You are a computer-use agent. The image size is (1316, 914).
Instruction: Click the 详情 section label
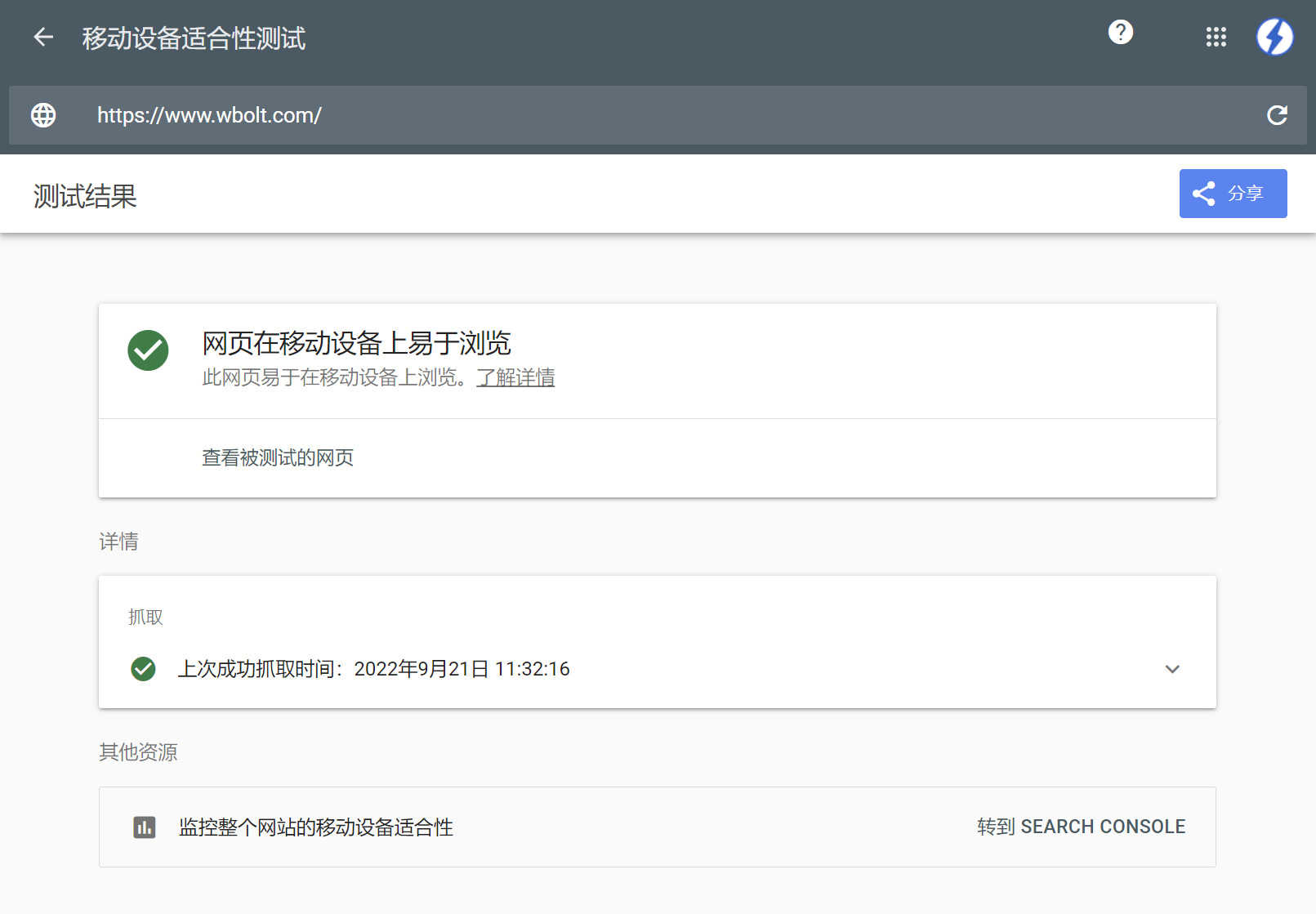119,542
